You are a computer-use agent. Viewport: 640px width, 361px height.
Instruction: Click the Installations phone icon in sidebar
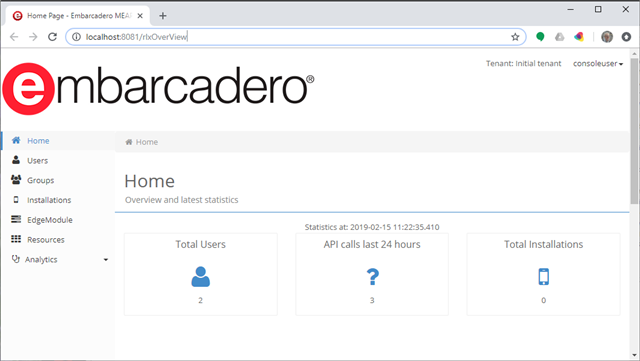pos(16,200)
